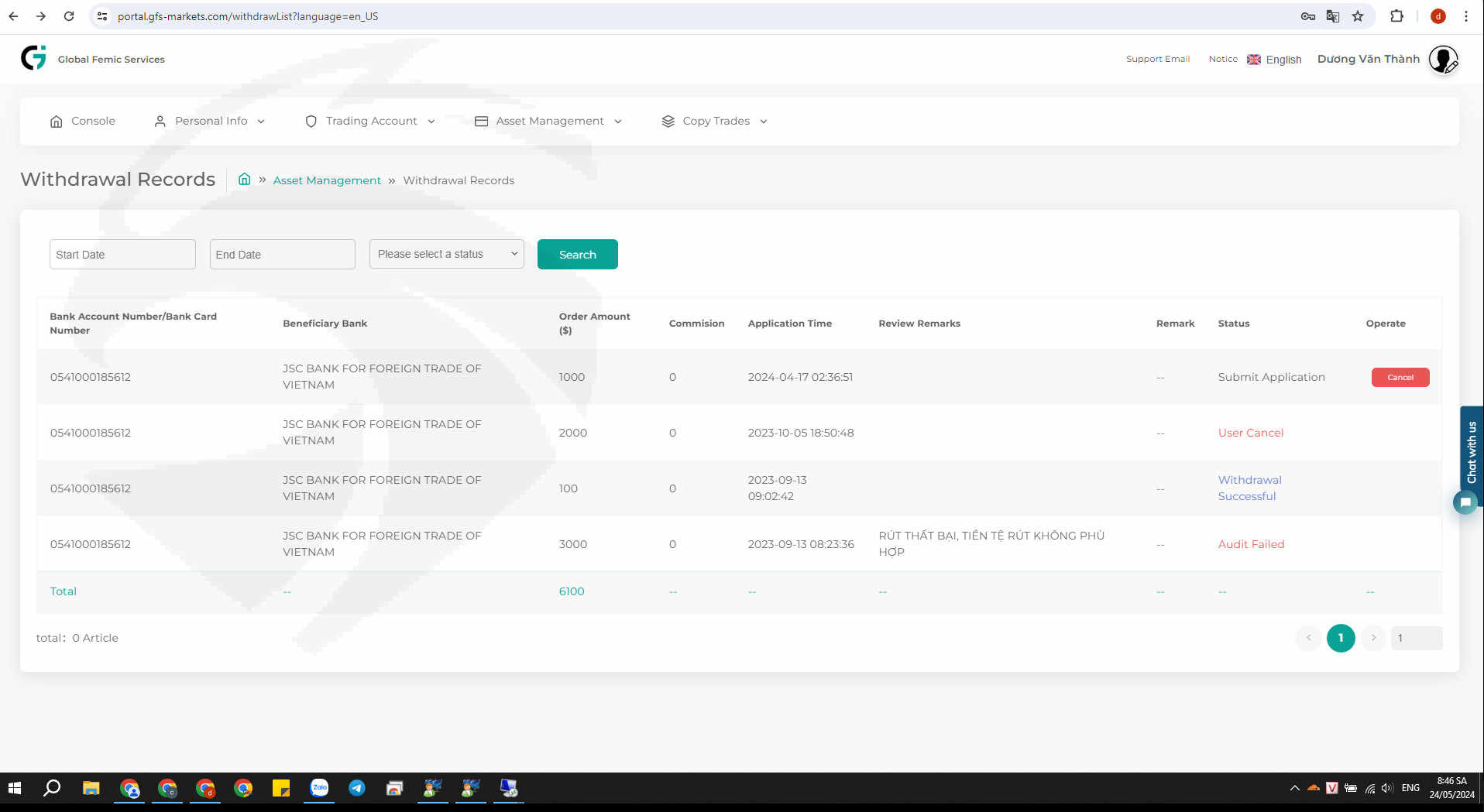The height and width of the screenshot is (812, 1484).
Task: Expand the Trading Account menu
Action: [370, 121]
